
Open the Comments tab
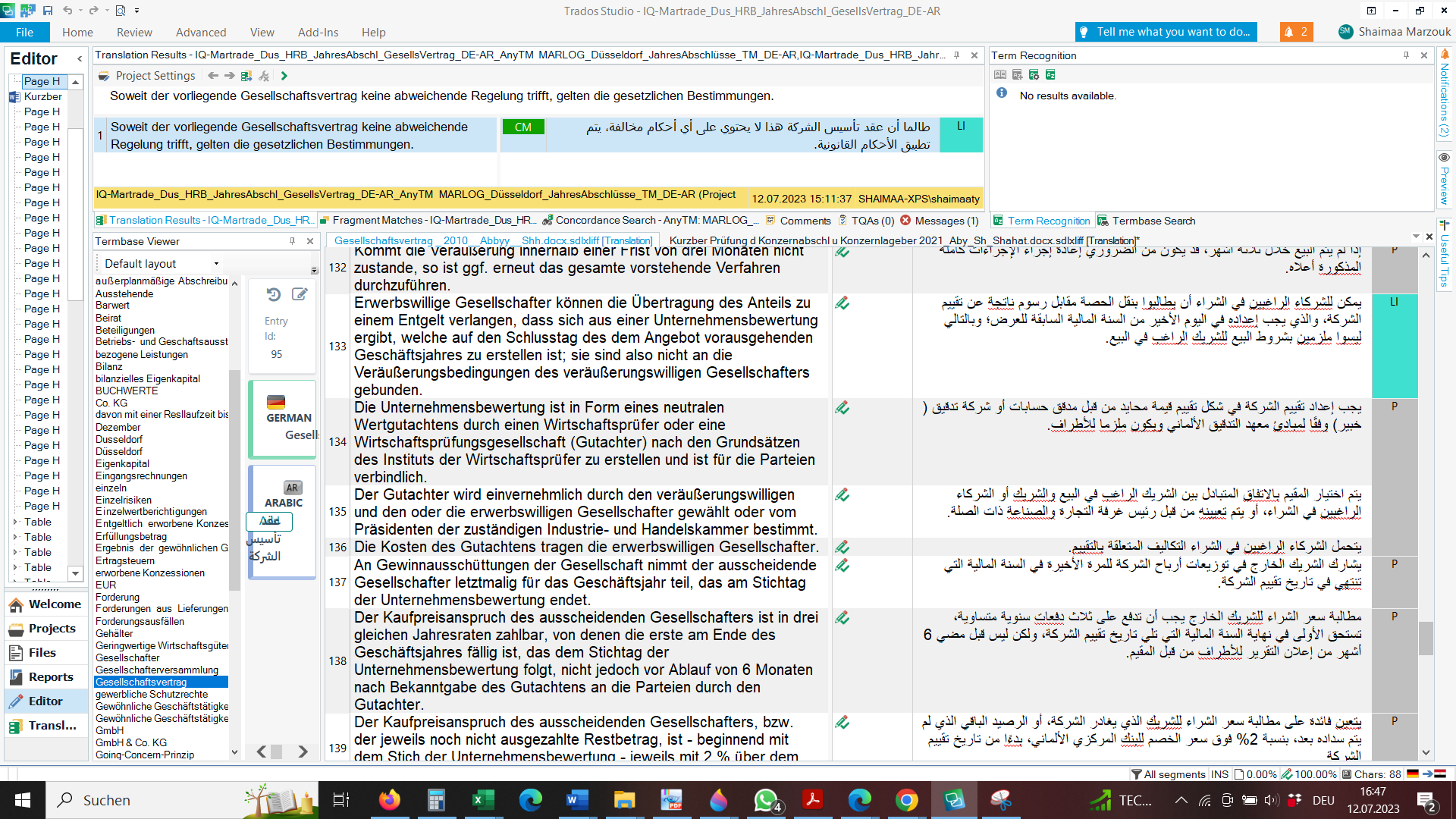tap(799, 221)
